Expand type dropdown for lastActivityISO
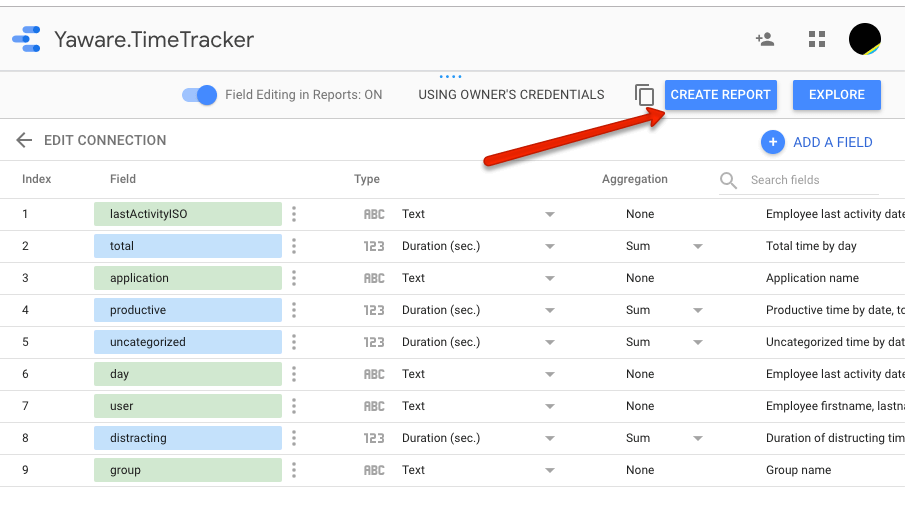The width and height of the screenshot is (905, 532). click(x=549, y=215)
